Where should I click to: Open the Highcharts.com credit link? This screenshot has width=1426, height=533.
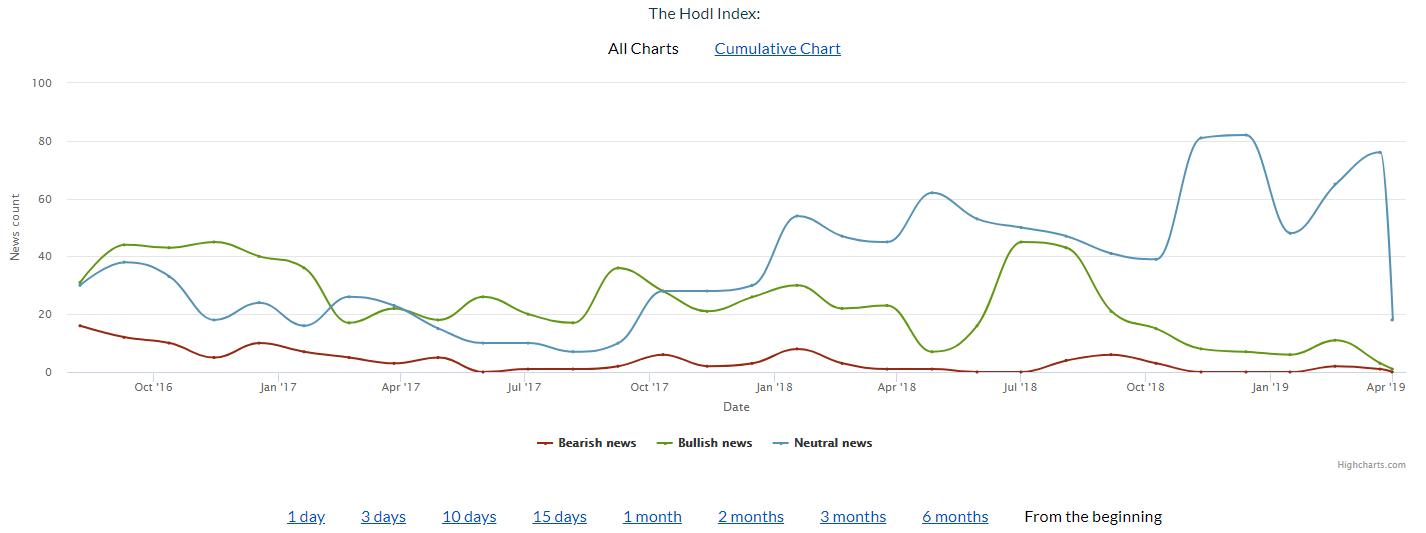coord(1371,465)
